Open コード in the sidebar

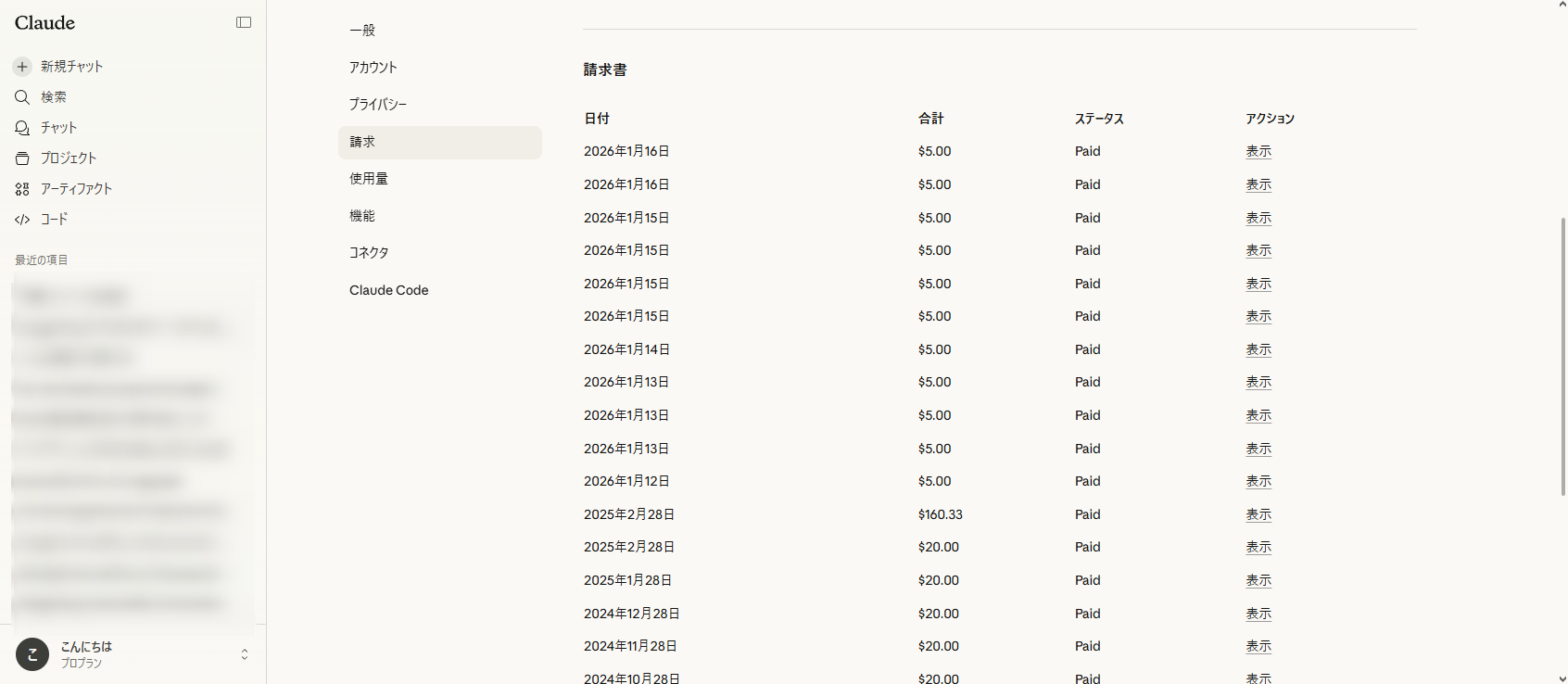coord(54,220)
